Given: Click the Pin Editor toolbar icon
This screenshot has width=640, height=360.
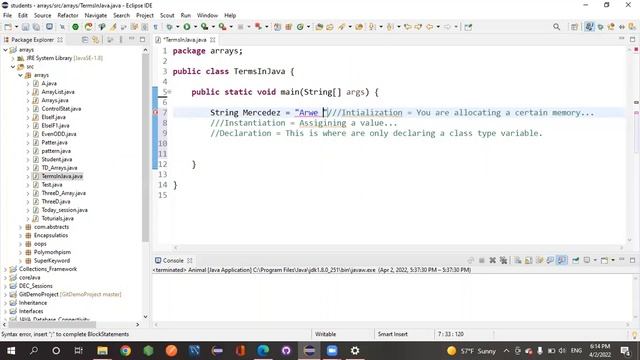Looking at the screenshot, I should click(468, 27).
